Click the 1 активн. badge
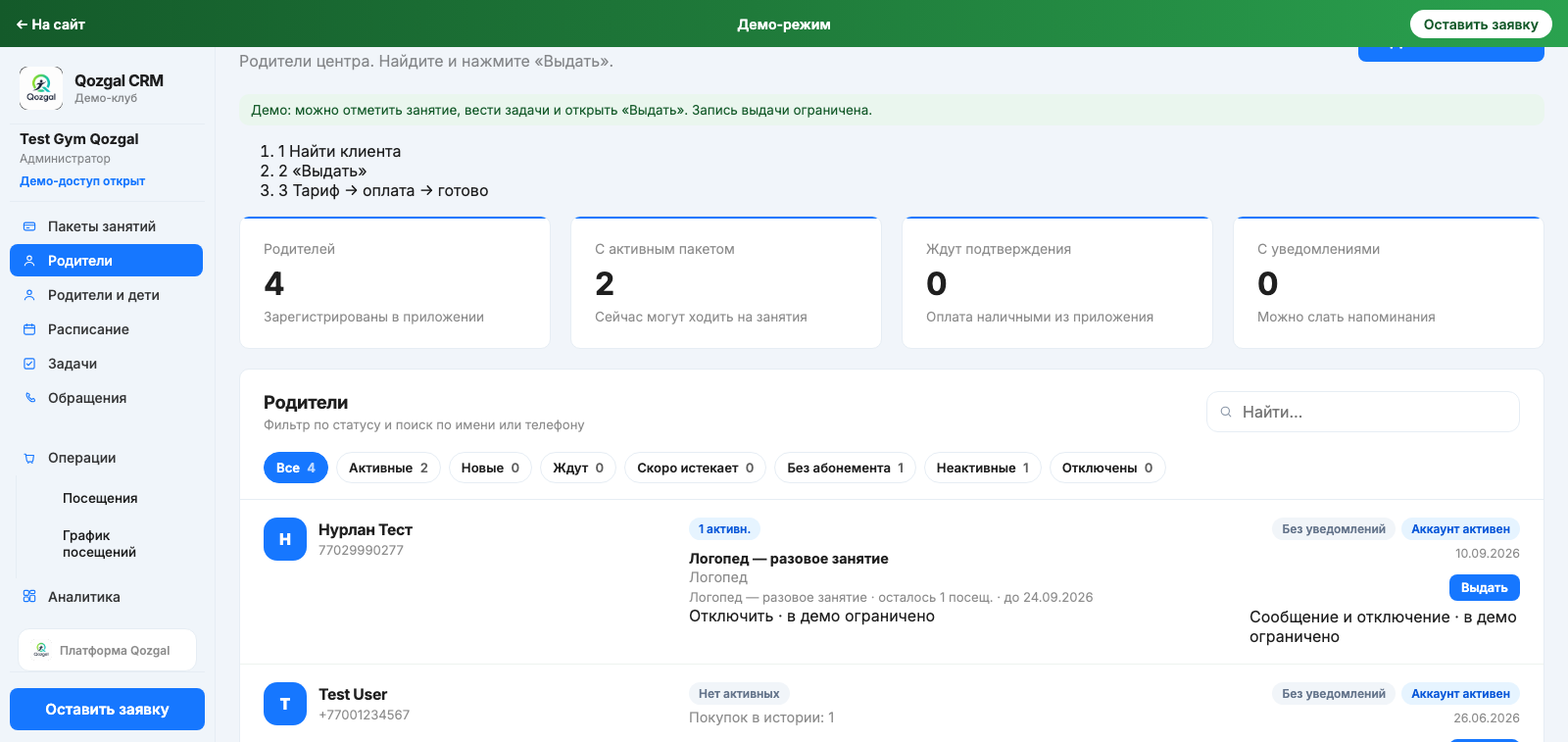Viewport: 1568px width, 742px height. pyautogui.click(x=724, y=529)
